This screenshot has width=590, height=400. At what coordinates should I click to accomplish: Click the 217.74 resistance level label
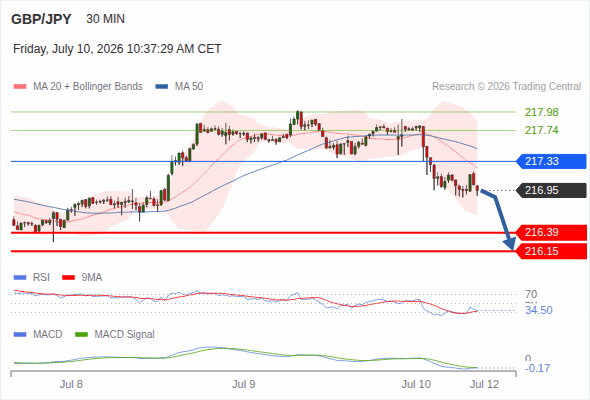coord(541,130)
